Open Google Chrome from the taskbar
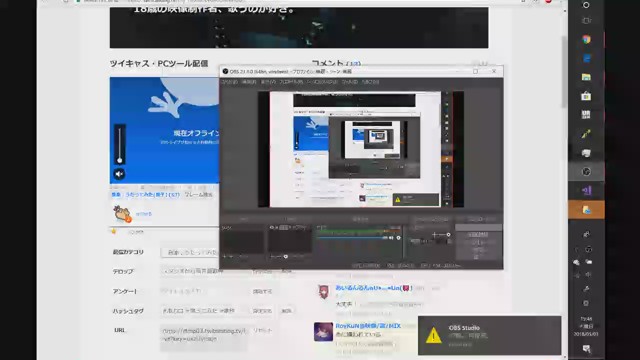 [x=586, y=39]
